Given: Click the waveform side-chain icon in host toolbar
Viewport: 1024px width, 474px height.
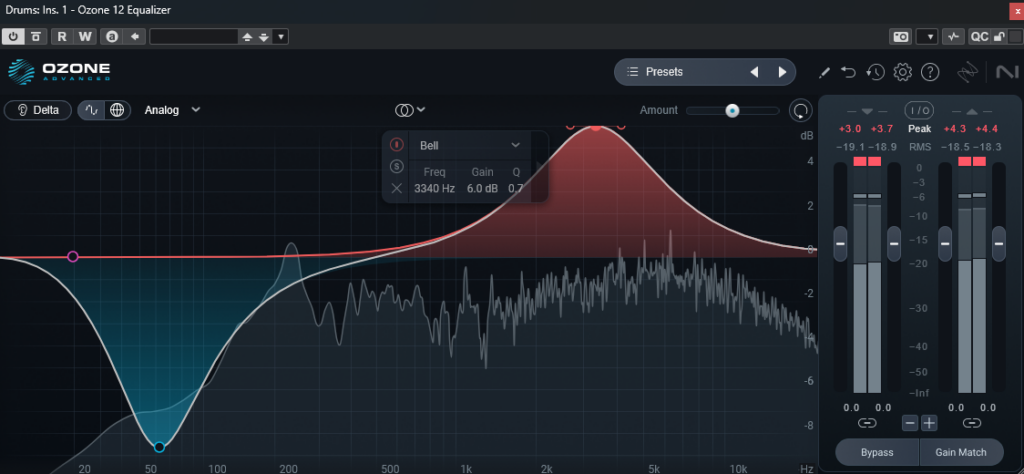Looking at the screenshot, I should click(x=954, y=37).
